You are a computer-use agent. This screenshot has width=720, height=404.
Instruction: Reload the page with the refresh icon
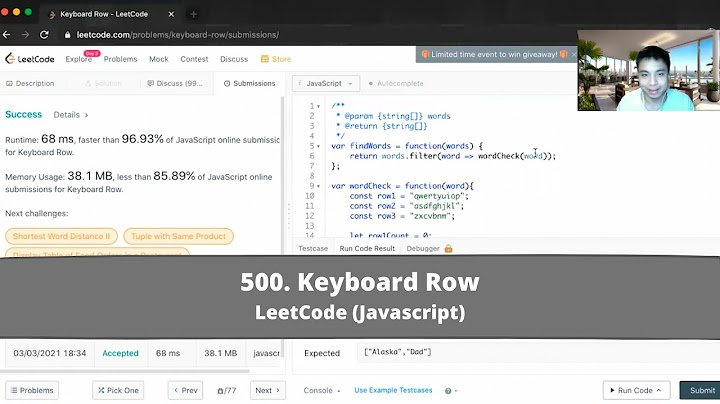tap(44, 35)
